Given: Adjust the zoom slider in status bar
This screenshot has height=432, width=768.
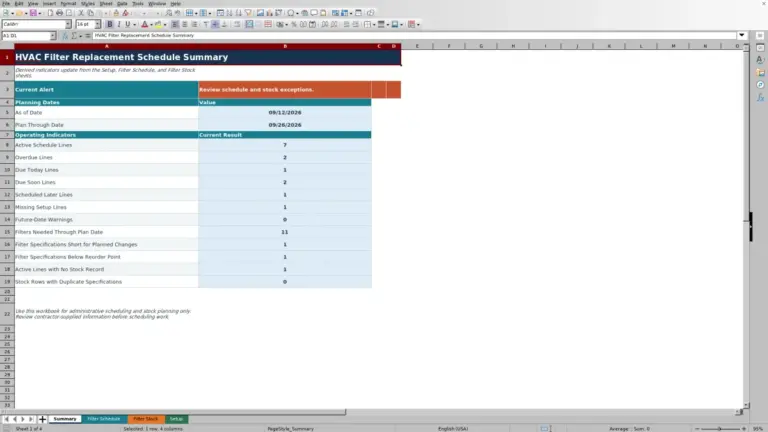Looking at the screenshot, I should tap(720, 429).
